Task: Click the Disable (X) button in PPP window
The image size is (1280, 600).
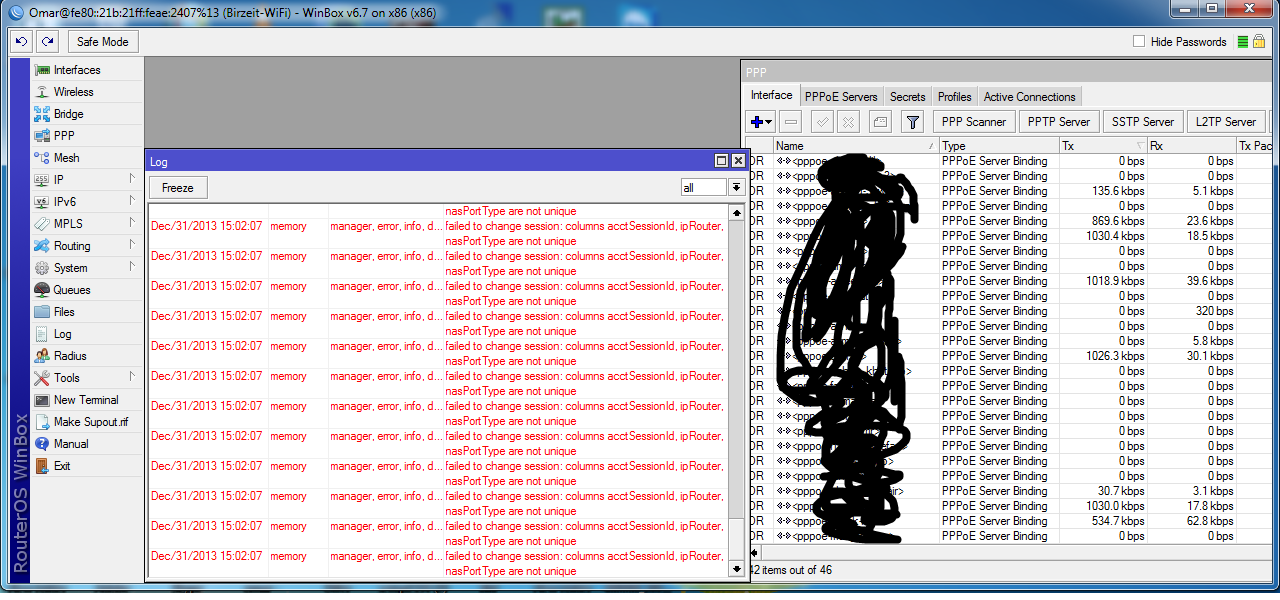Action: pos(848,122)
